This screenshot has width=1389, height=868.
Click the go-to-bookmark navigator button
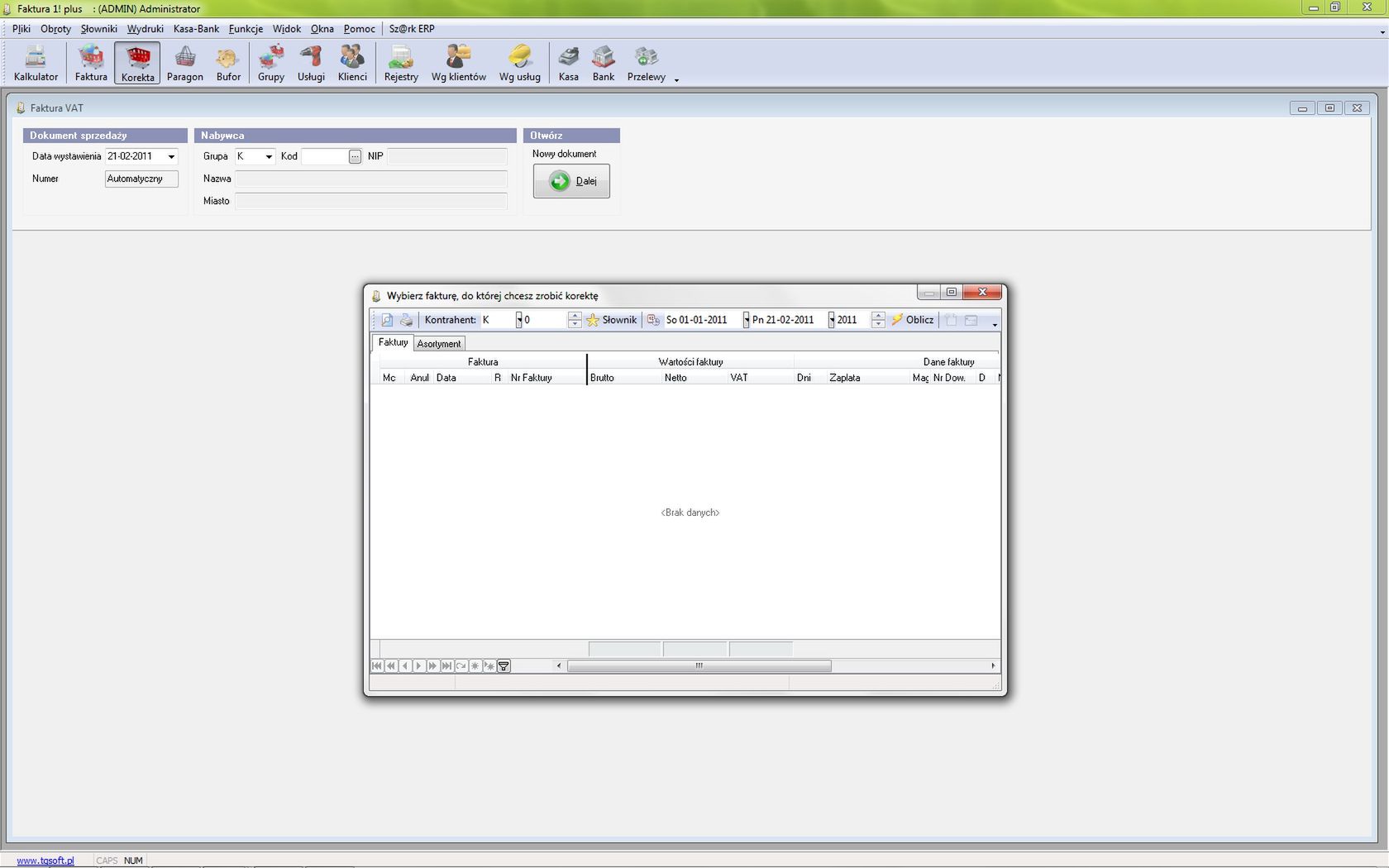[x=489, y=665]
